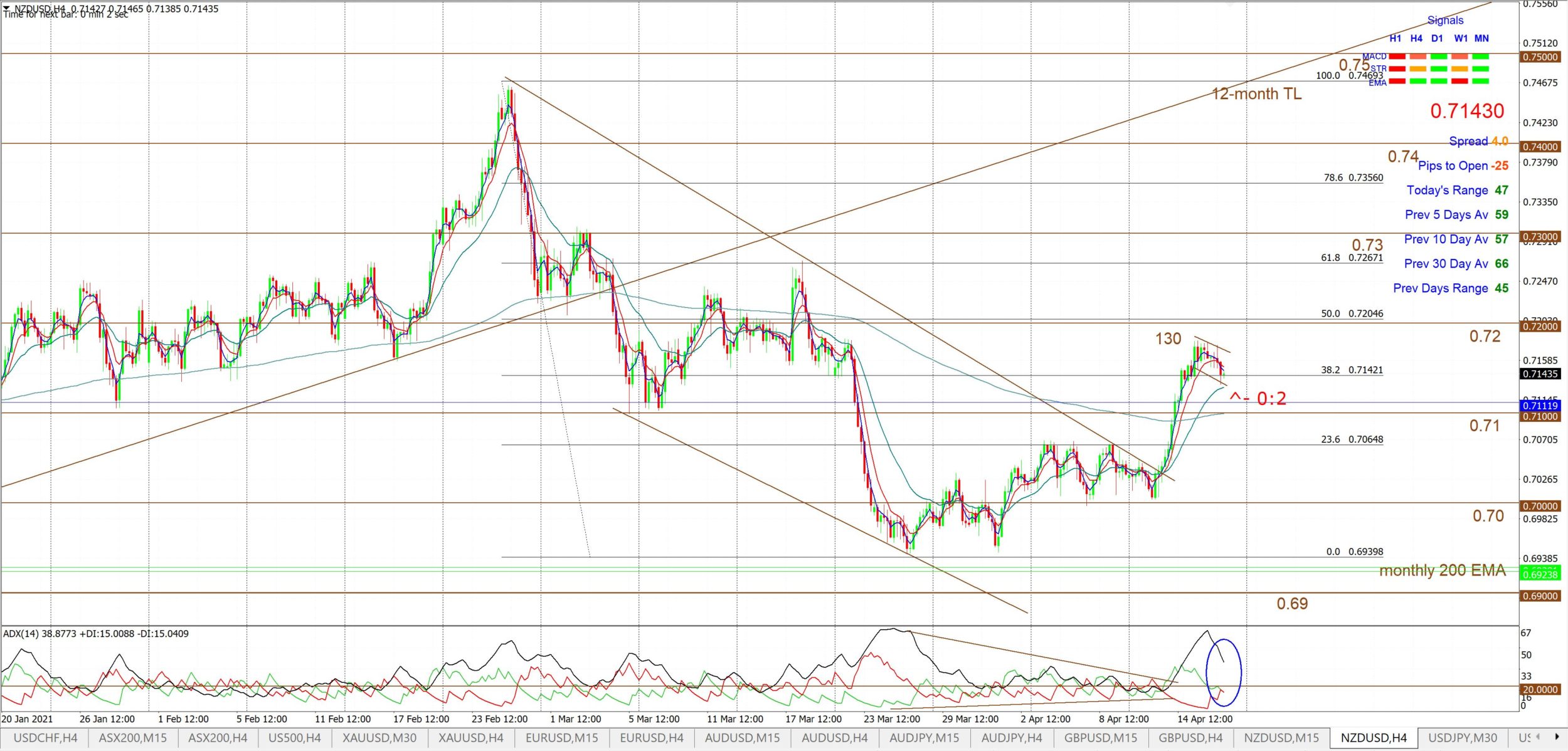This screenshot has width=1568, height=751.
Task: Click the Prev 5 Days Av 59 readout
Action: click(1456, 214)
